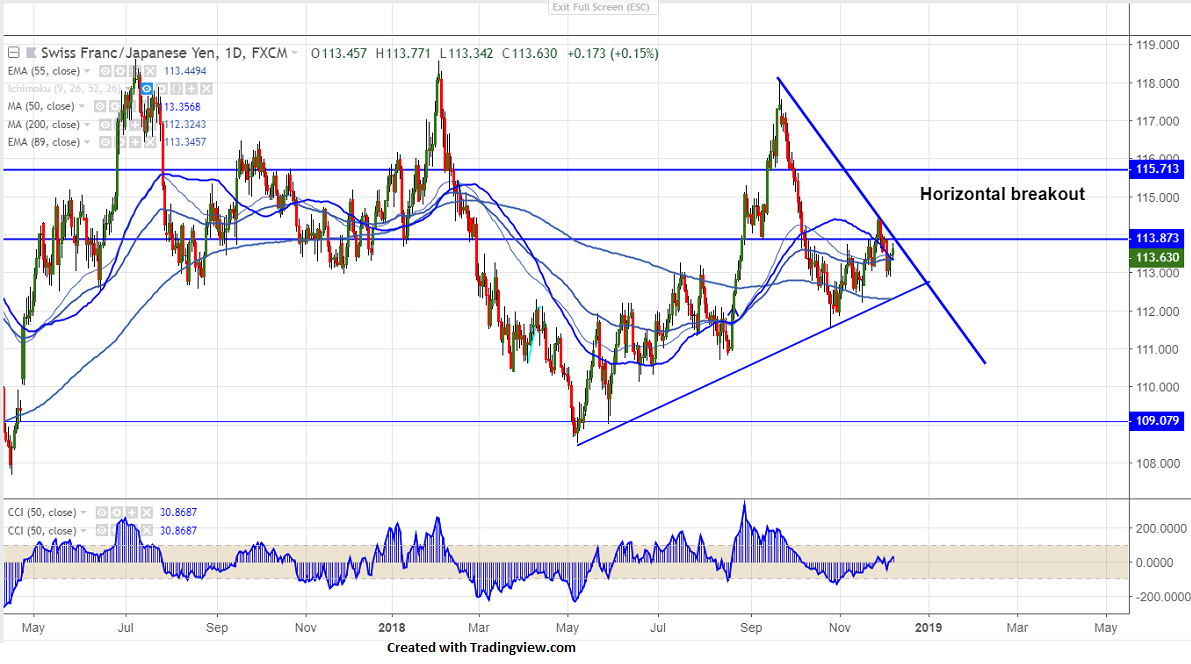
Task: Click the 113.873 horizontal line price label
Action: (x=1157, y=239)
